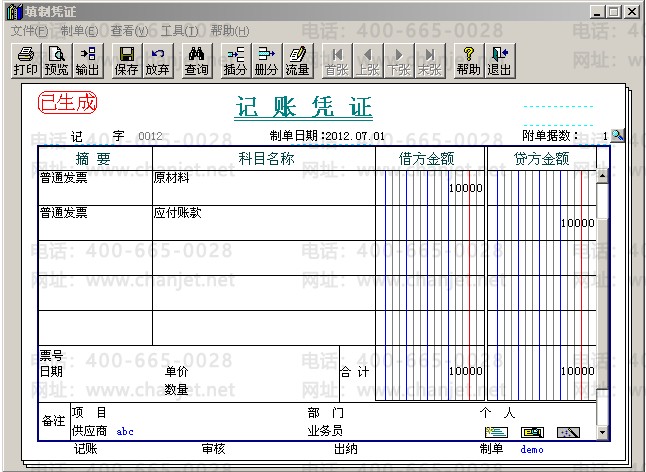Select second row summary 普通发票

[63, 213]
